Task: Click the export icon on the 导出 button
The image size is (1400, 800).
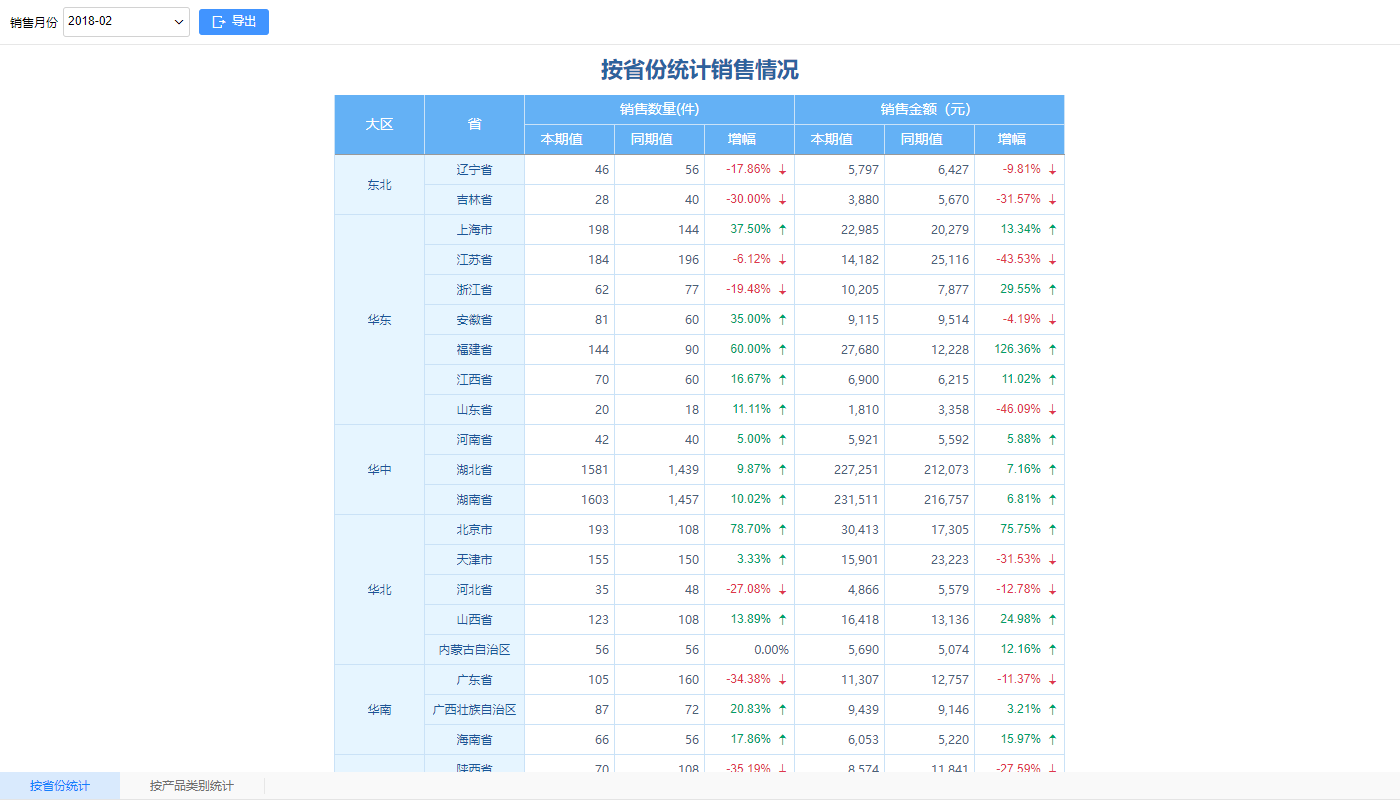Action: [x=219, y=21]
